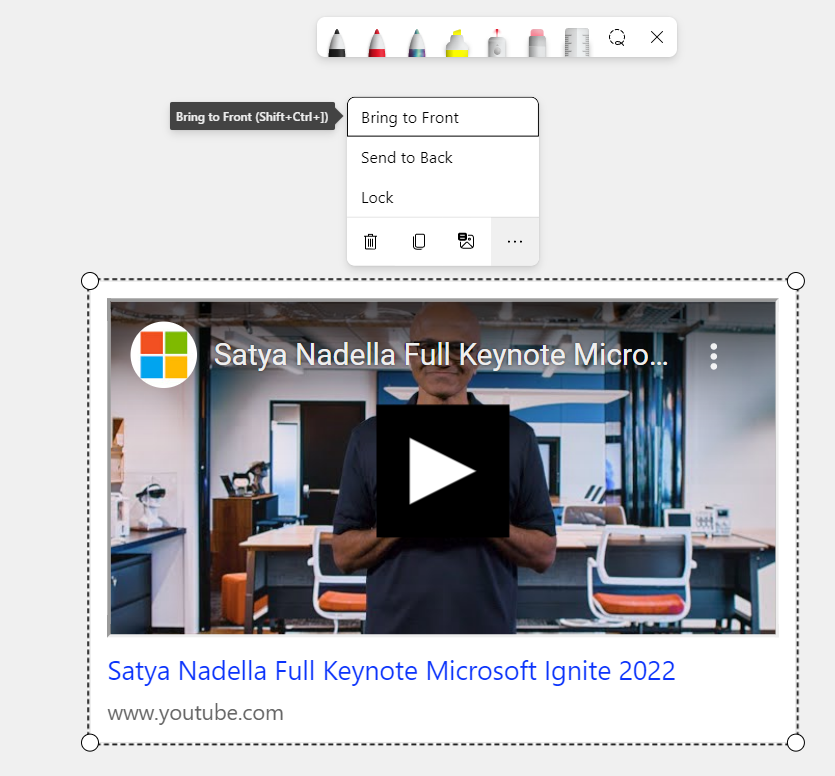Select the yellow highlighter tool

point(457,43)
